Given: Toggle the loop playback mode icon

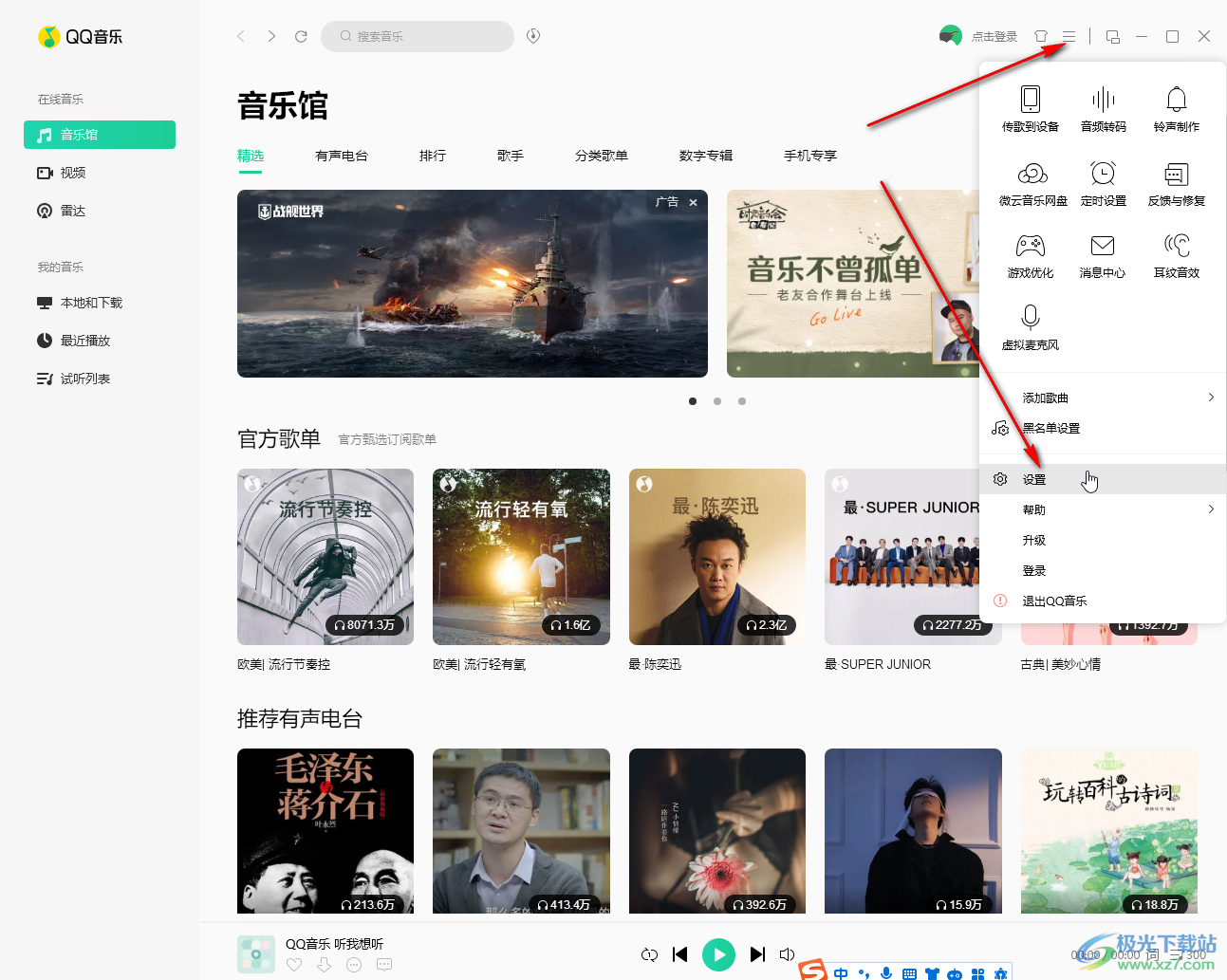Looking at the screenshot, I should tap(649, 954).
